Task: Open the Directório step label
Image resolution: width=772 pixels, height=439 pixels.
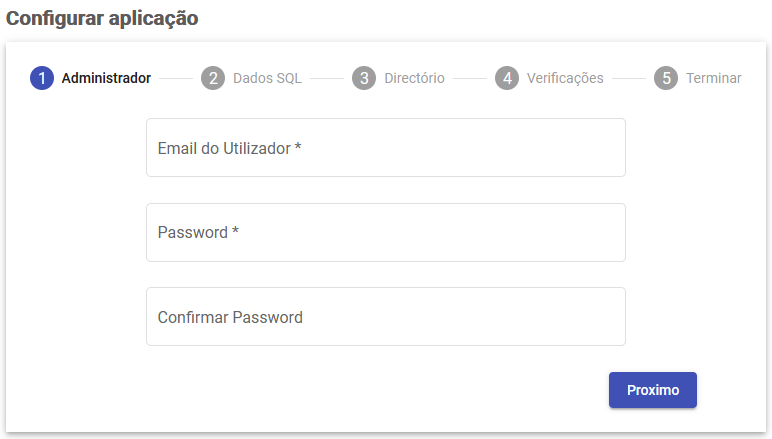Action: [414, 78]
